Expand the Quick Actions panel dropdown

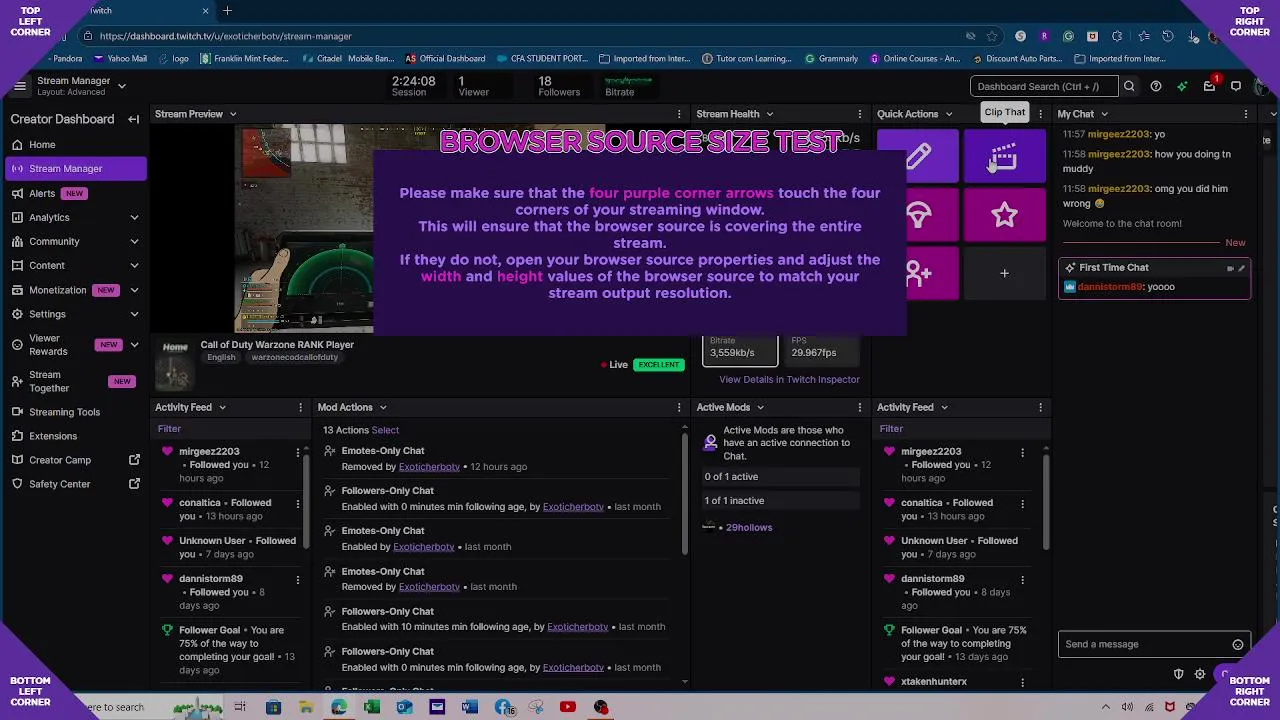(x=949, y=114)
